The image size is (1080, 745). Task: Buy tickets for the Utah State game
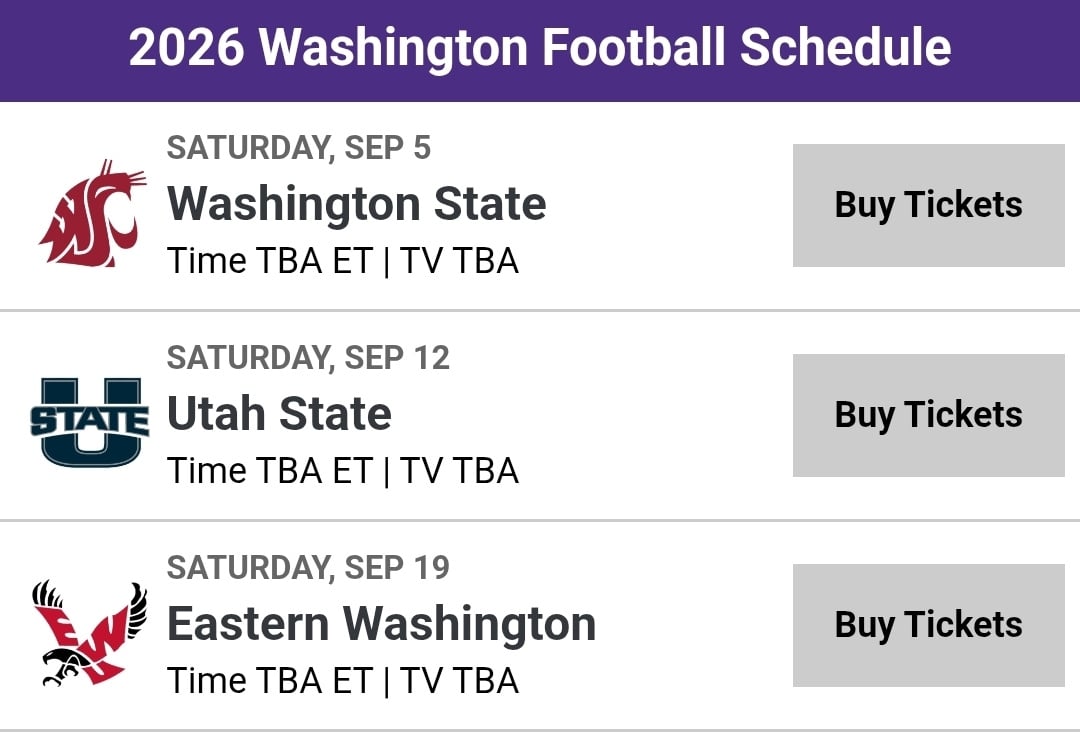(x=928, y=415)
